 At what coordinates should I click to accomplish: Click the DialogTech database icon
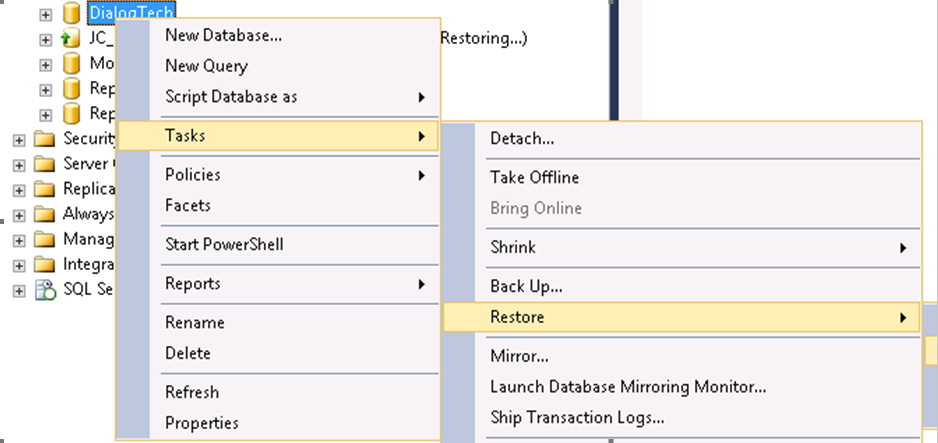tap(70, 14)
